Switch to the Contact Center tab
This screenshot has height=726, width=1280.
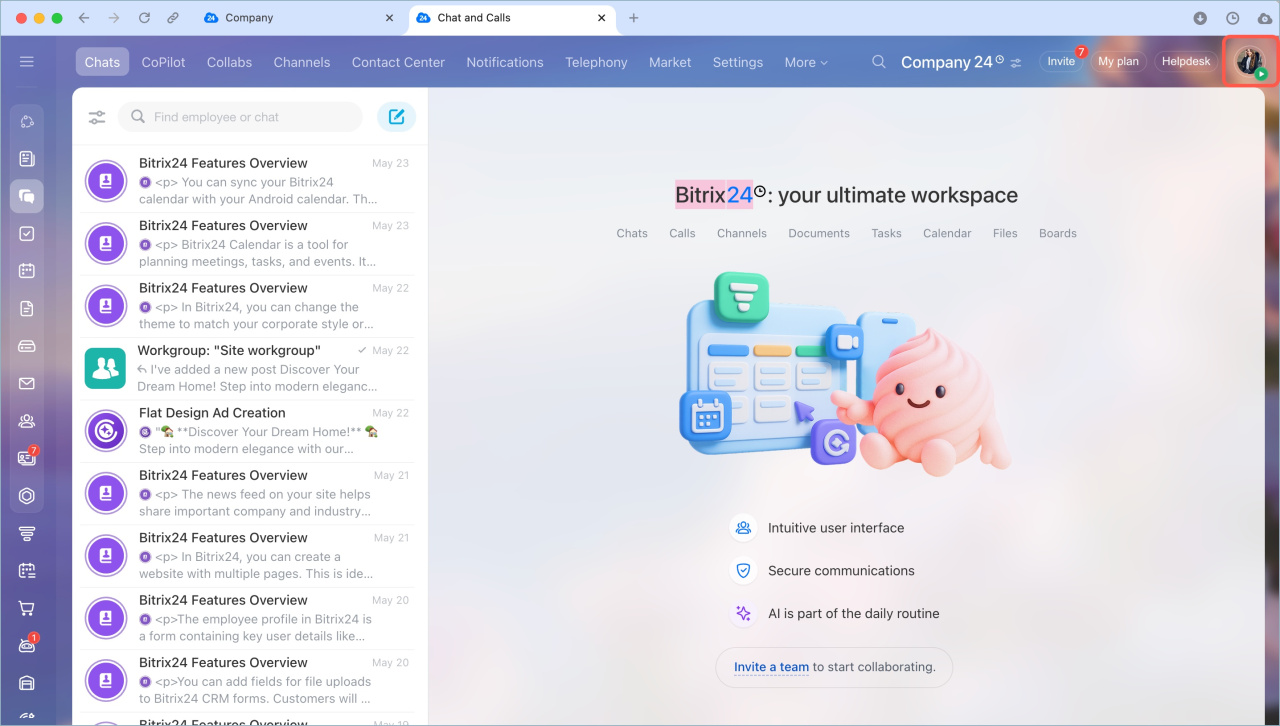tap(398, 62)
